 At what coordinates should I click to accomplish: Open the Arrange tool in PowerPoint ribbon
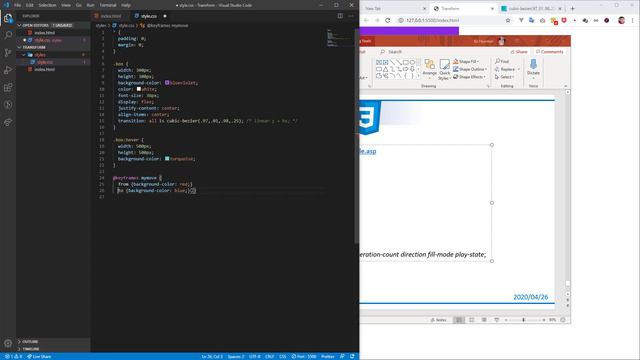tap(429, 68)
